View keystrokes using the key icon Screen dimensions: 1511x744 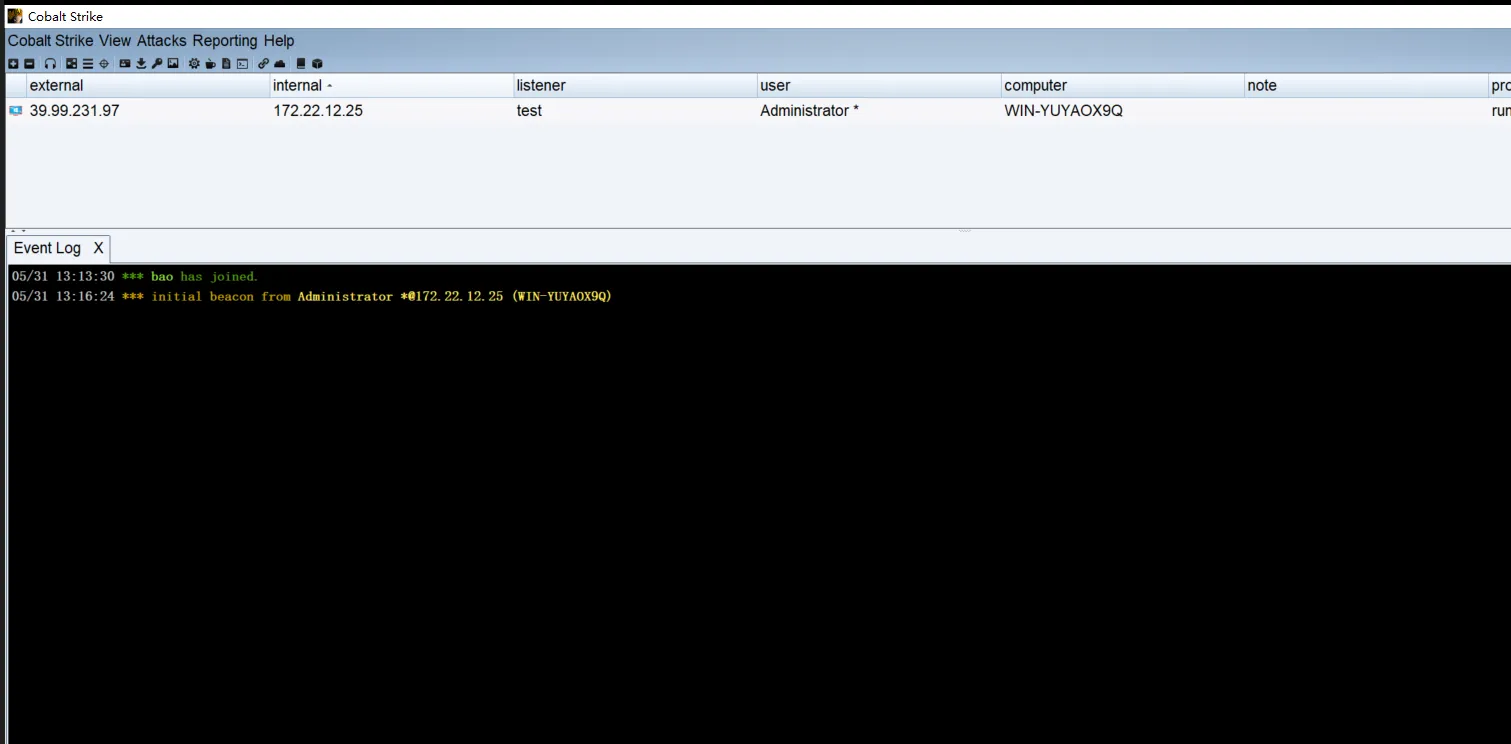click(x=157, y=64)
